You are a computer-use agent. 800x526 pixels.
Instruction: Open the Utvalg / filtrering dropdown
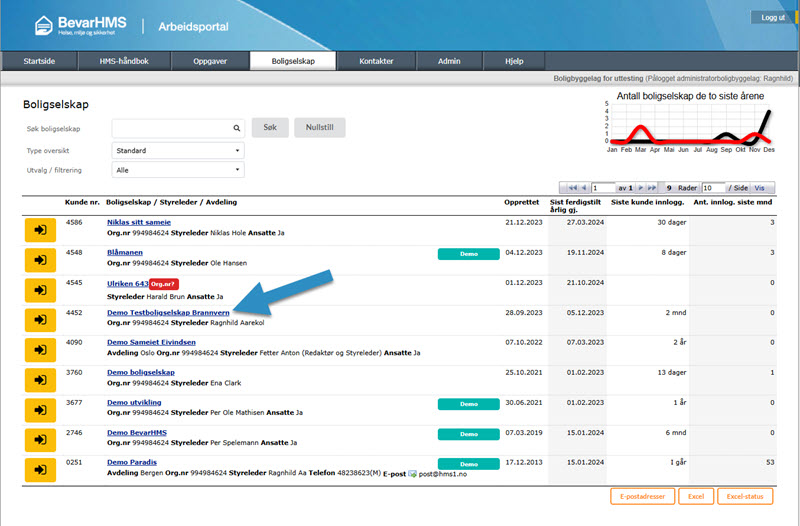coord(177,170)
